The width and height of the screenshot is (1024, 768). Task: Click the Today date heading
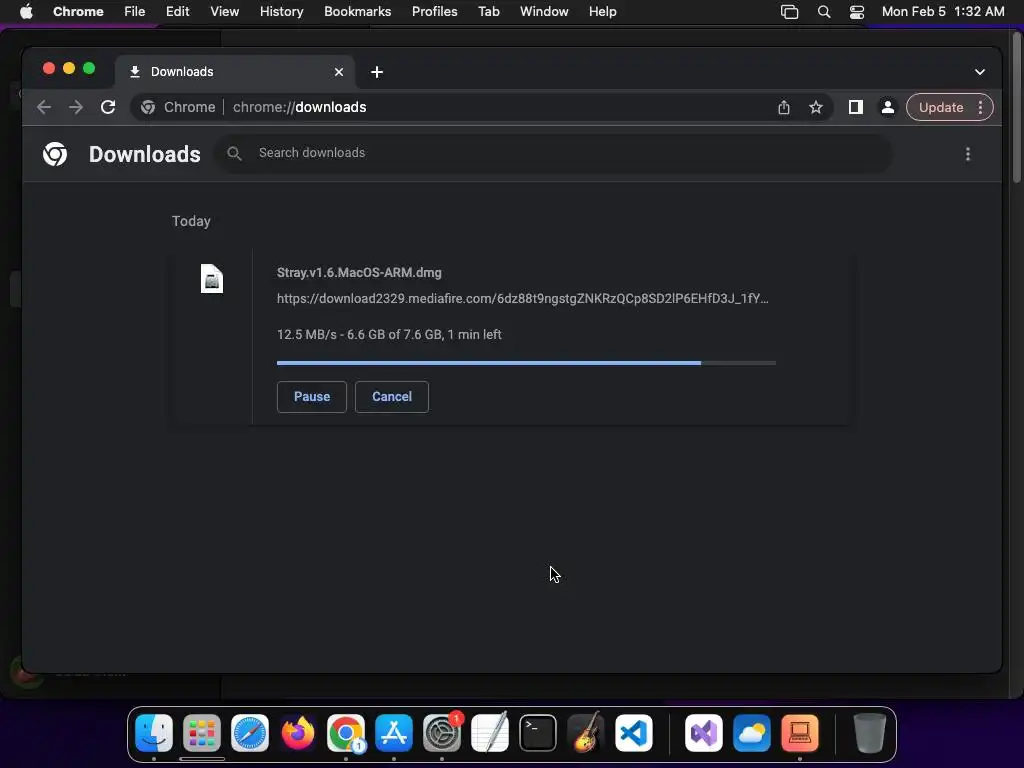point(191,221)
